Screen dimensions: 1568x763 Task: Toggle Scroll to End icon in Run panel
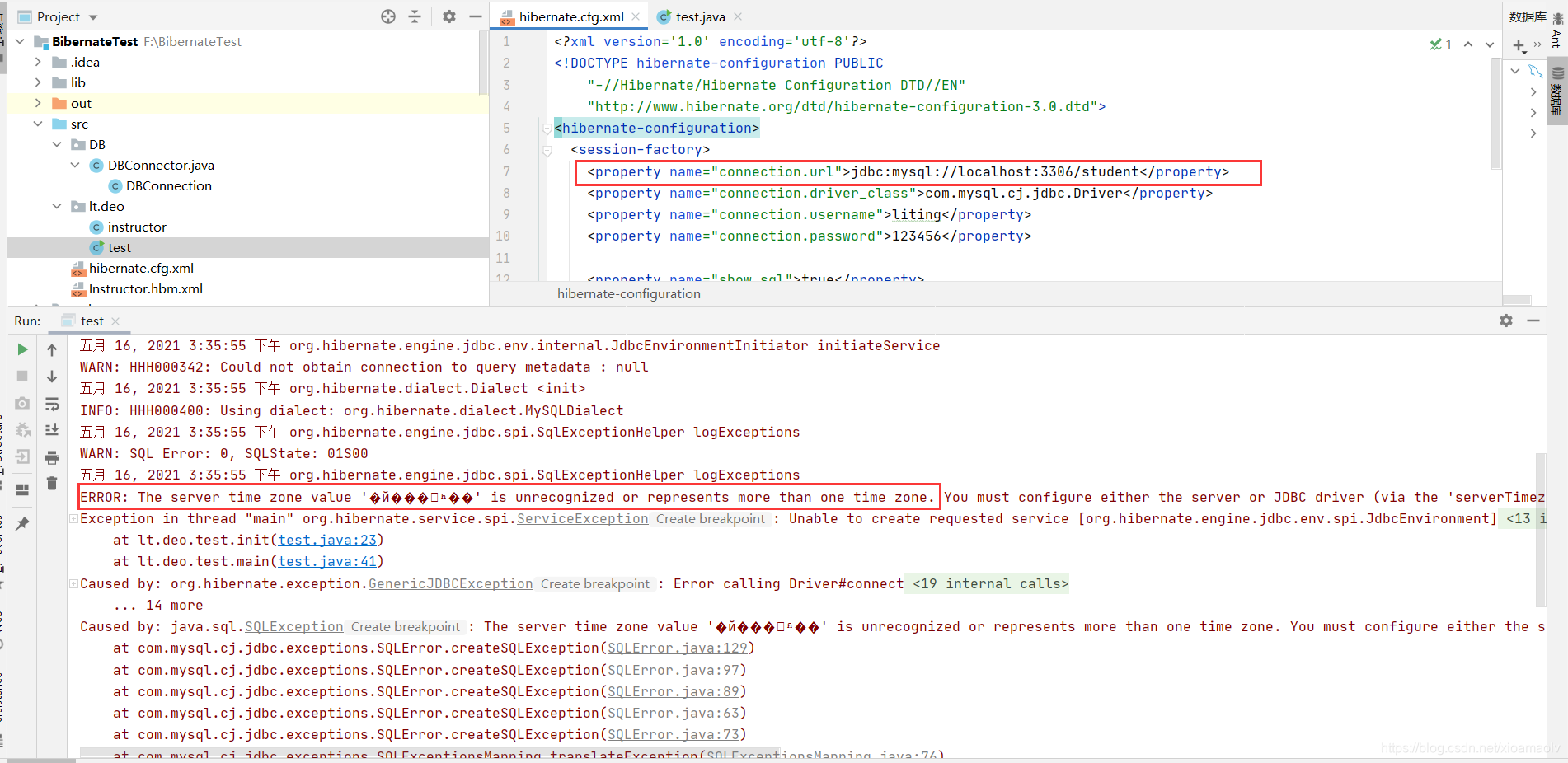click(x=52, y=430)
